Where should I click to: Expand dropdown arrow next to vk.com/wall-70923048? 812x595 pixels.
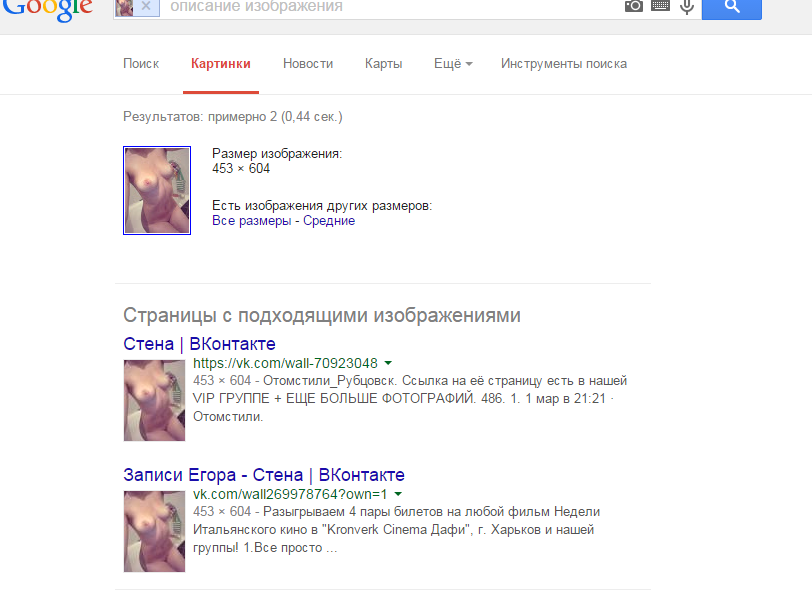click(388, 363)
